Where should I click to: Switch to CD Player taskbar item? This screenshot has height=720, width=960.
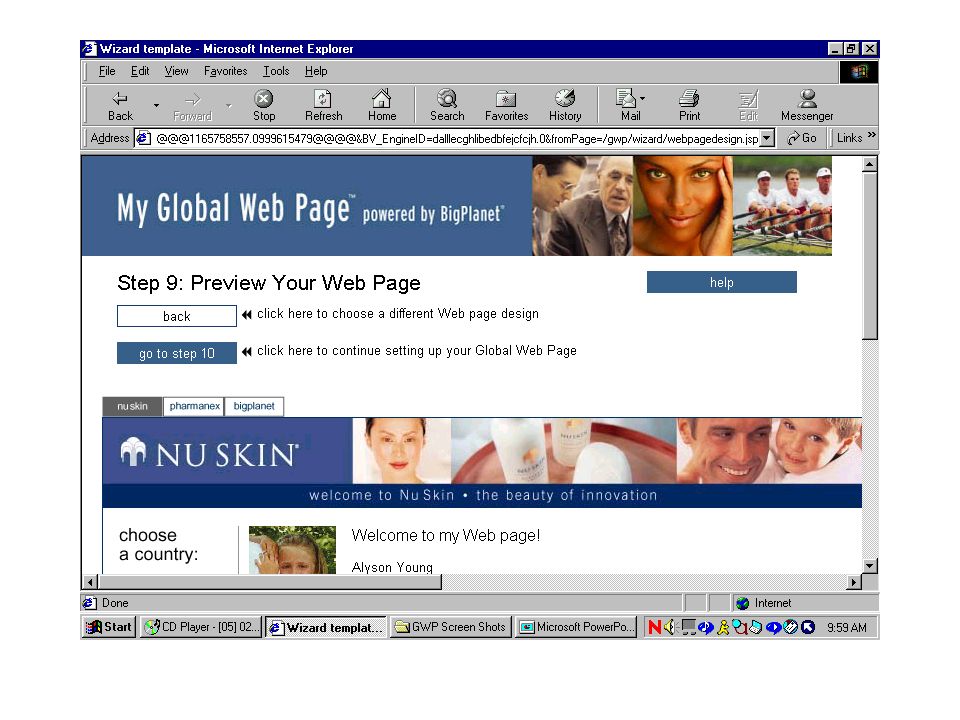click(x=201, y=627)
